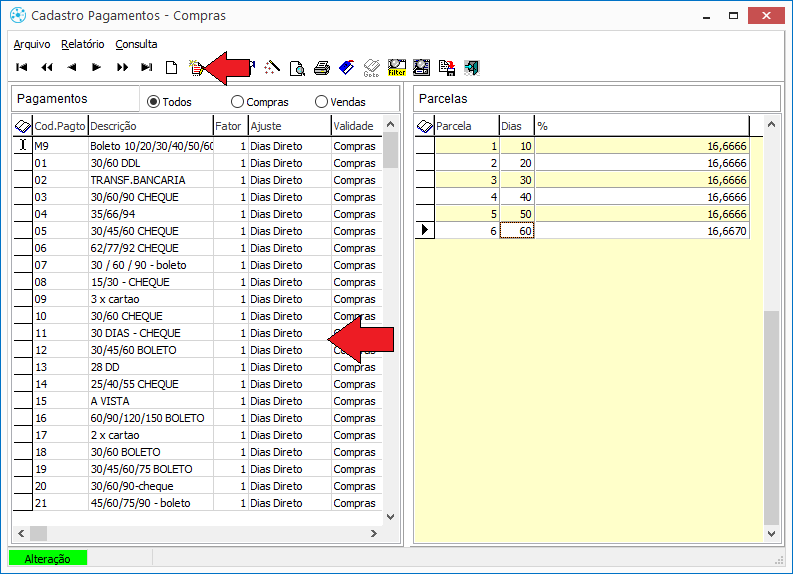Click row selector of code 10 row
Image resolution: width=793 pixels, height=574 pixels.
coord(23,316)
